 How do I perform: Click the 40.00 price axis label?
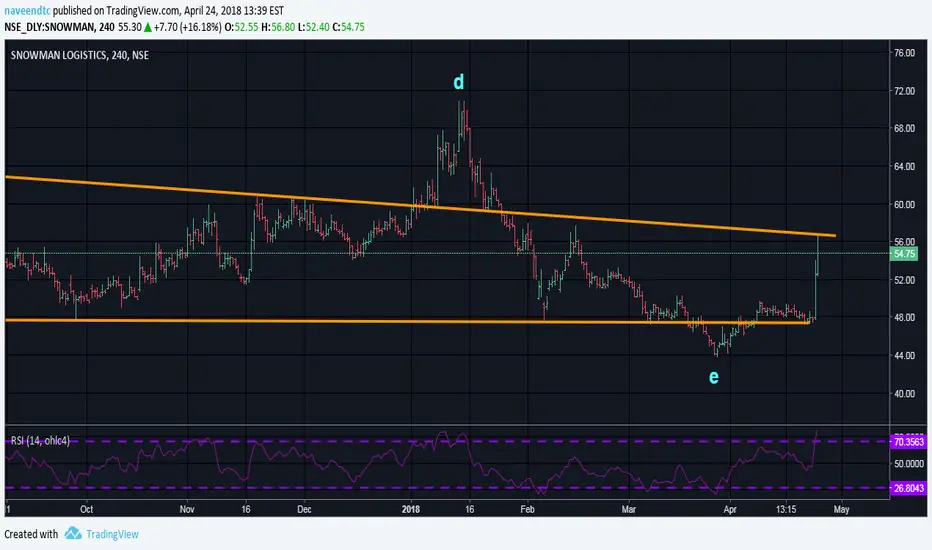point(904,394)
